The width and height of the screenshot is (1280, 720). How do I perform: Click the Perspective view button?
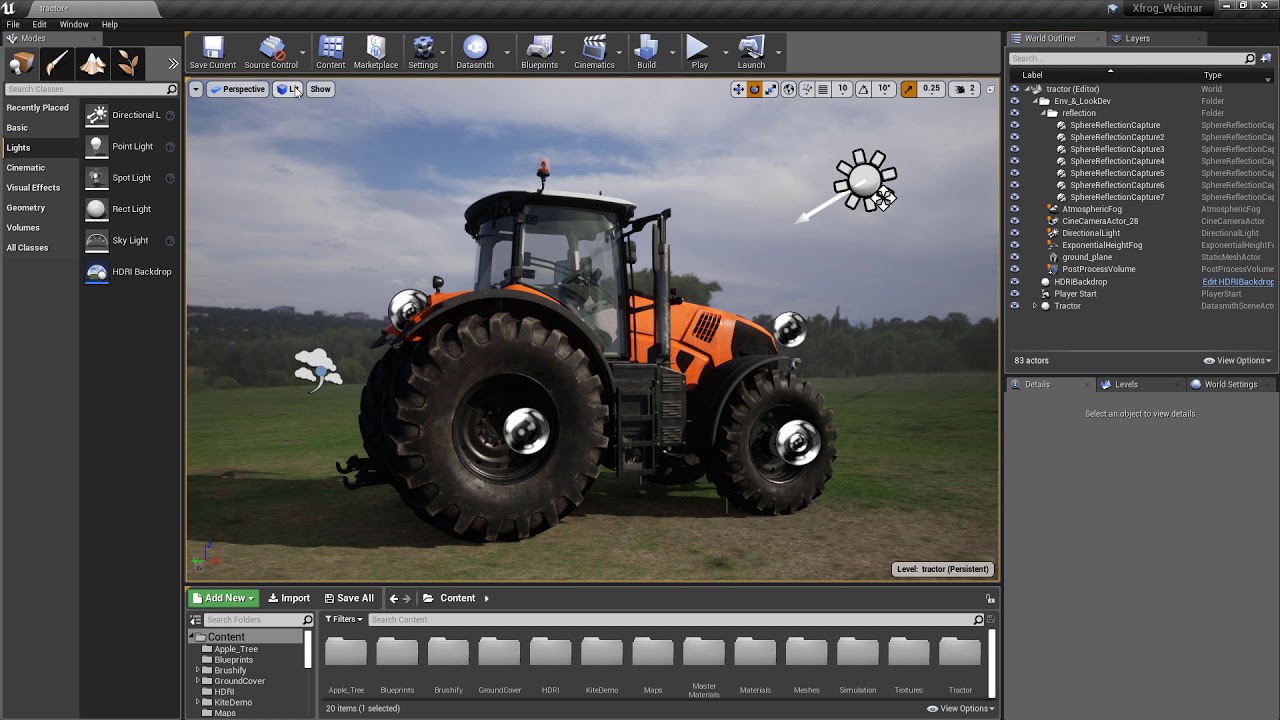tap(237, 89)
